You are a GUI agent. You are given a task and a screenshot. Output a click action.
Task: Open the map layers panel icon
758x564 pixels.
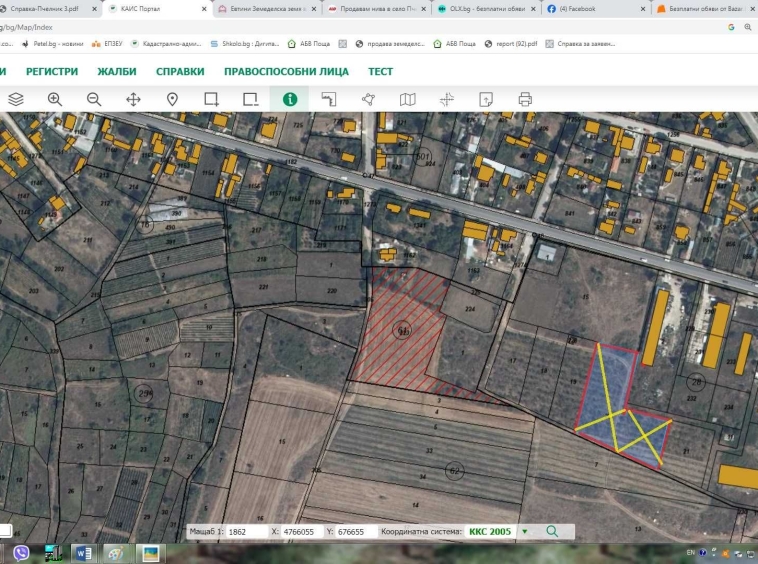(x=16, y=99)
